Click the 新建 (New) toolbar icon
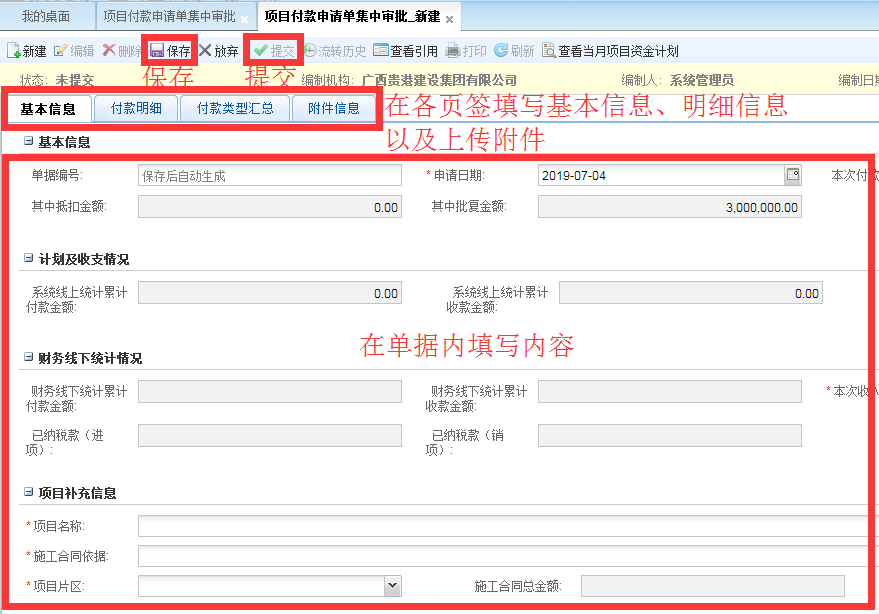Screen dimensions: 879x614 coord(13,51)
